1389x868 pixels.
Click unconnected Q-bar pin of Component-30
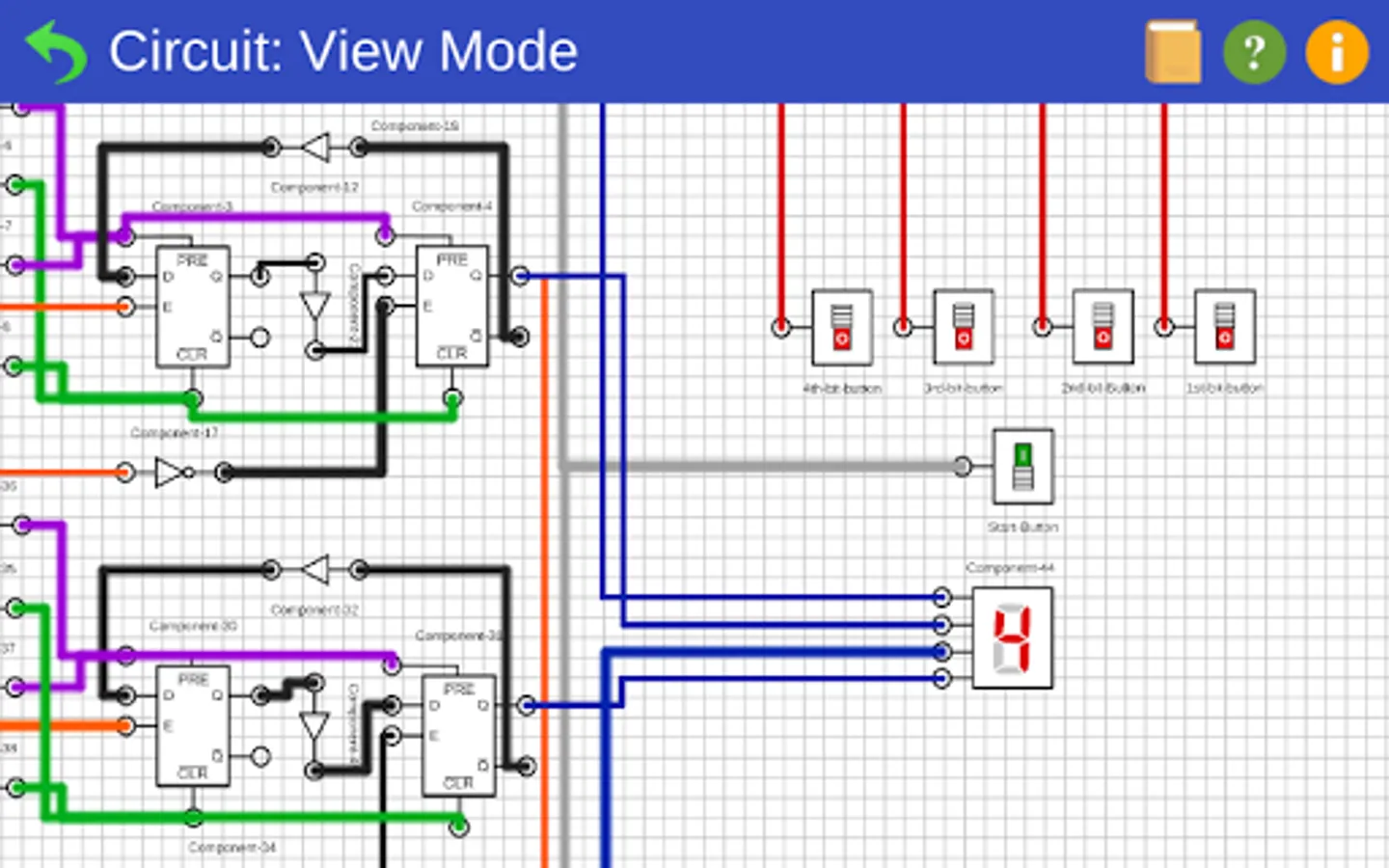(x=259, y=757)
